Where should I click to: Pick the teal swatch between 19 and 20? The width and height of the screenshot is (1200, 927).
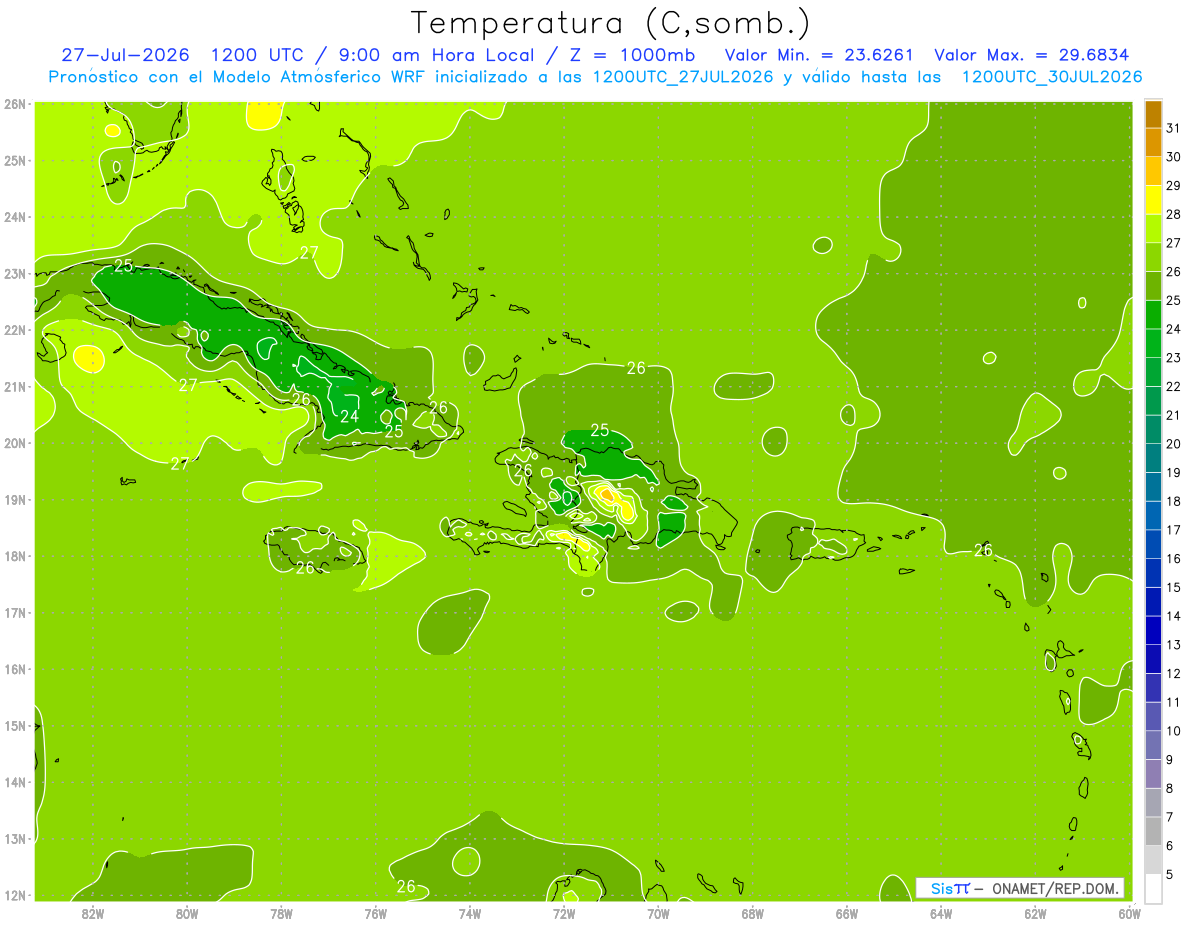(1153, 458)
